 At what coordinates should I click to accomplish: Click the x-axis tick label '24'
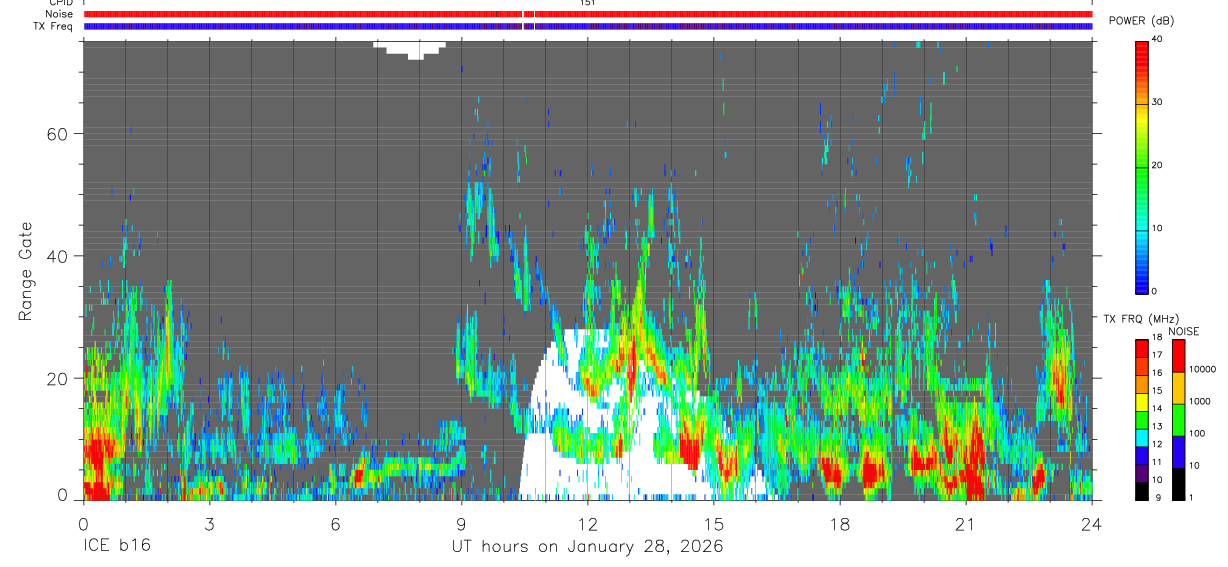pos(1092,523)
